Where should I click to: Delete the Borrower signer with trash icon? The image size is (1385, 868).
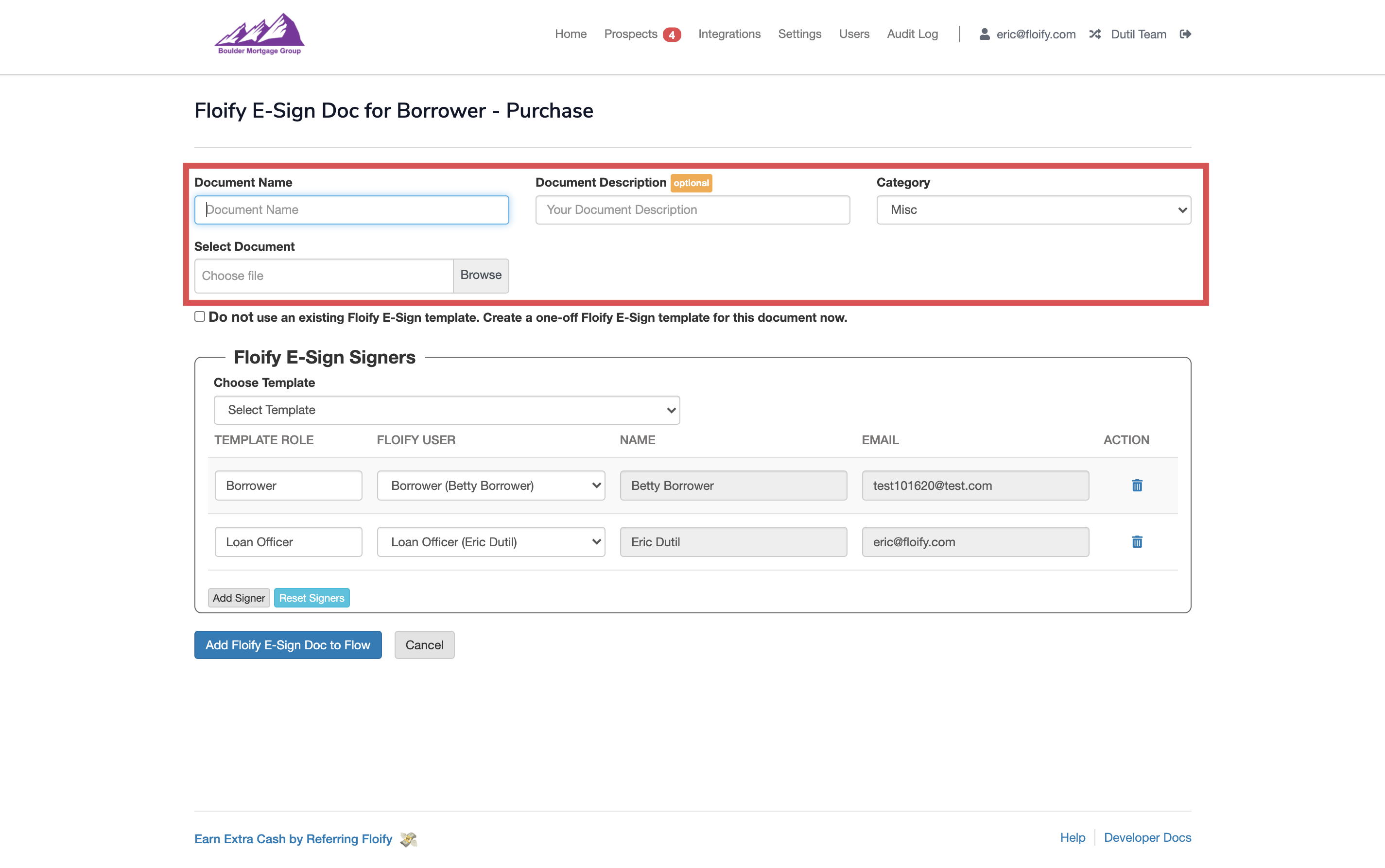(1137, 485)
